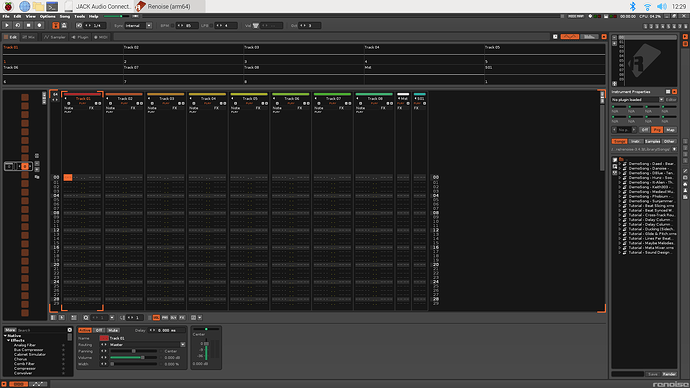Click the quantize icon in editor toolbar

pyautogui.click(x=86, y=318)
